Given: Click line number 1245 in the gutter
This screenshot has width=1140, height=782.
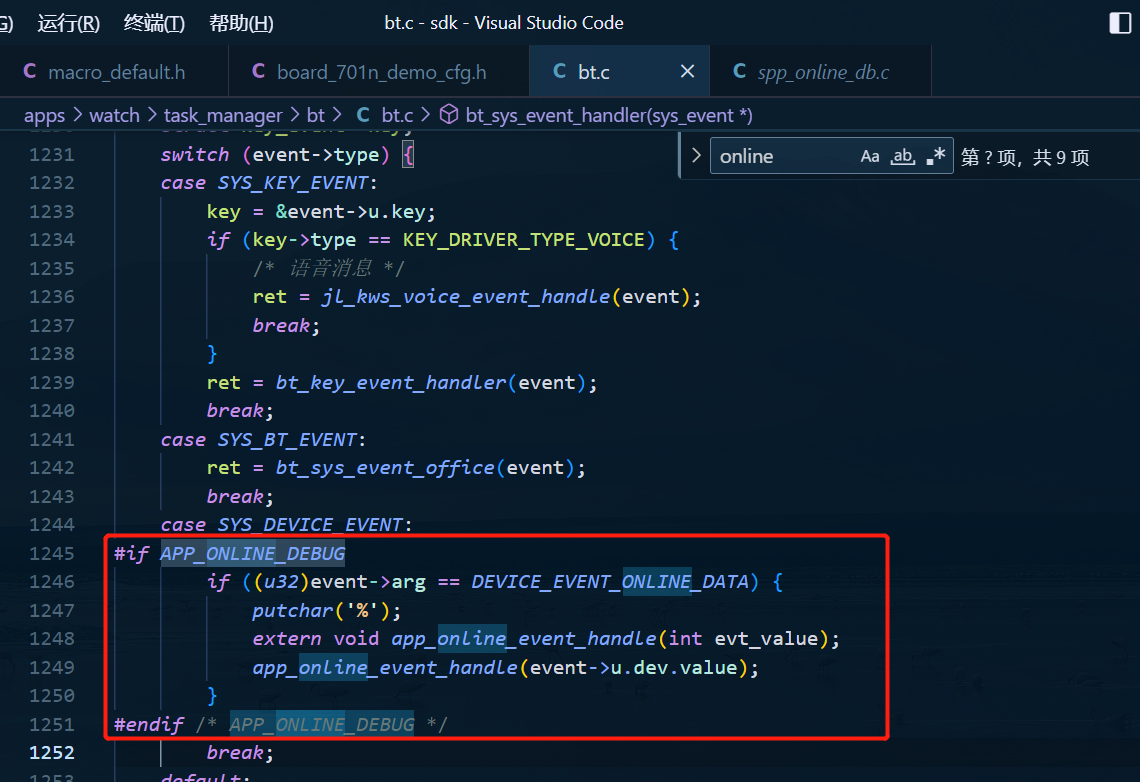Looking at the screenshot, I should (52, 553).
